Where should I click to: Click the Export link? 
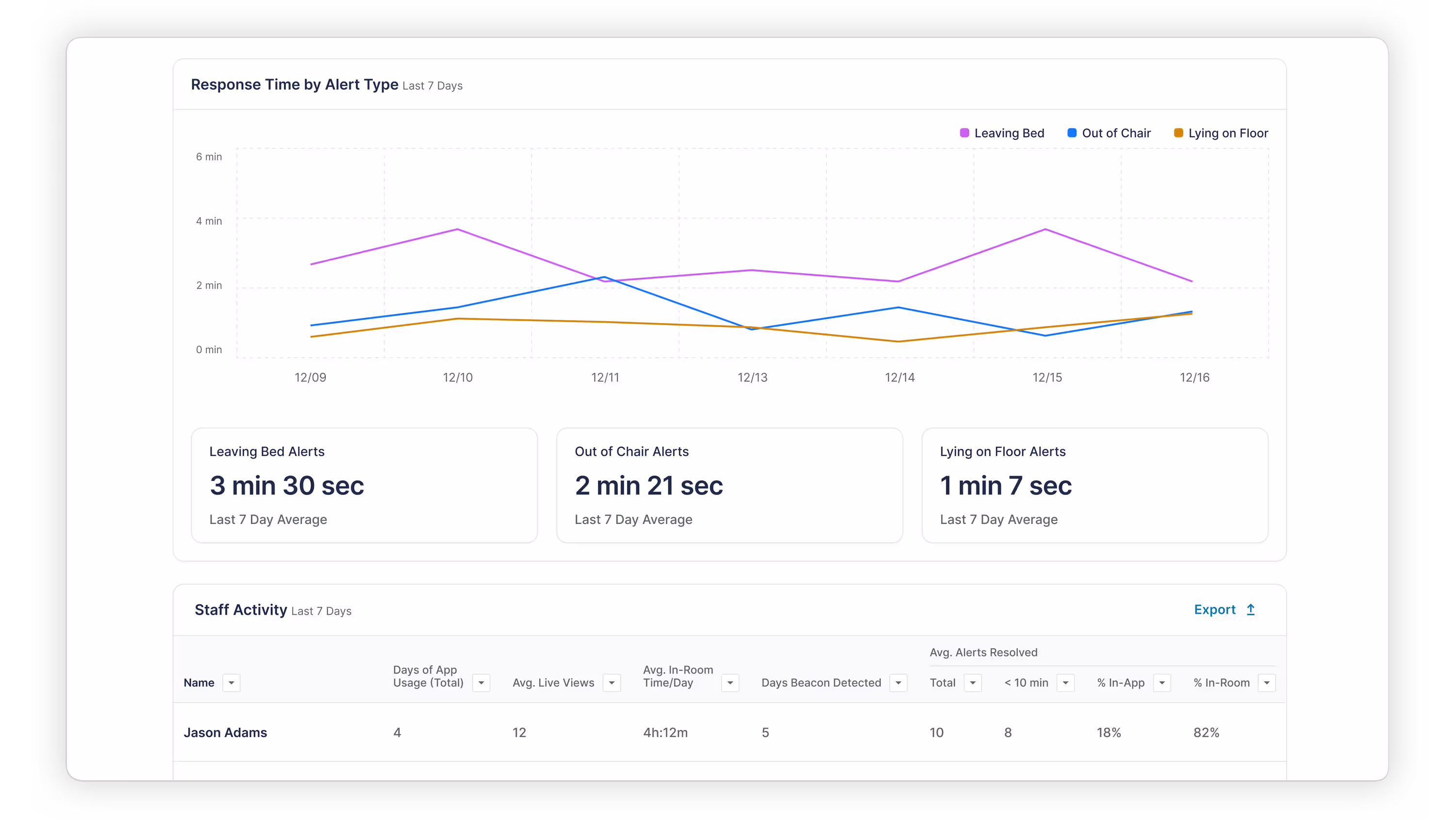1214,609
